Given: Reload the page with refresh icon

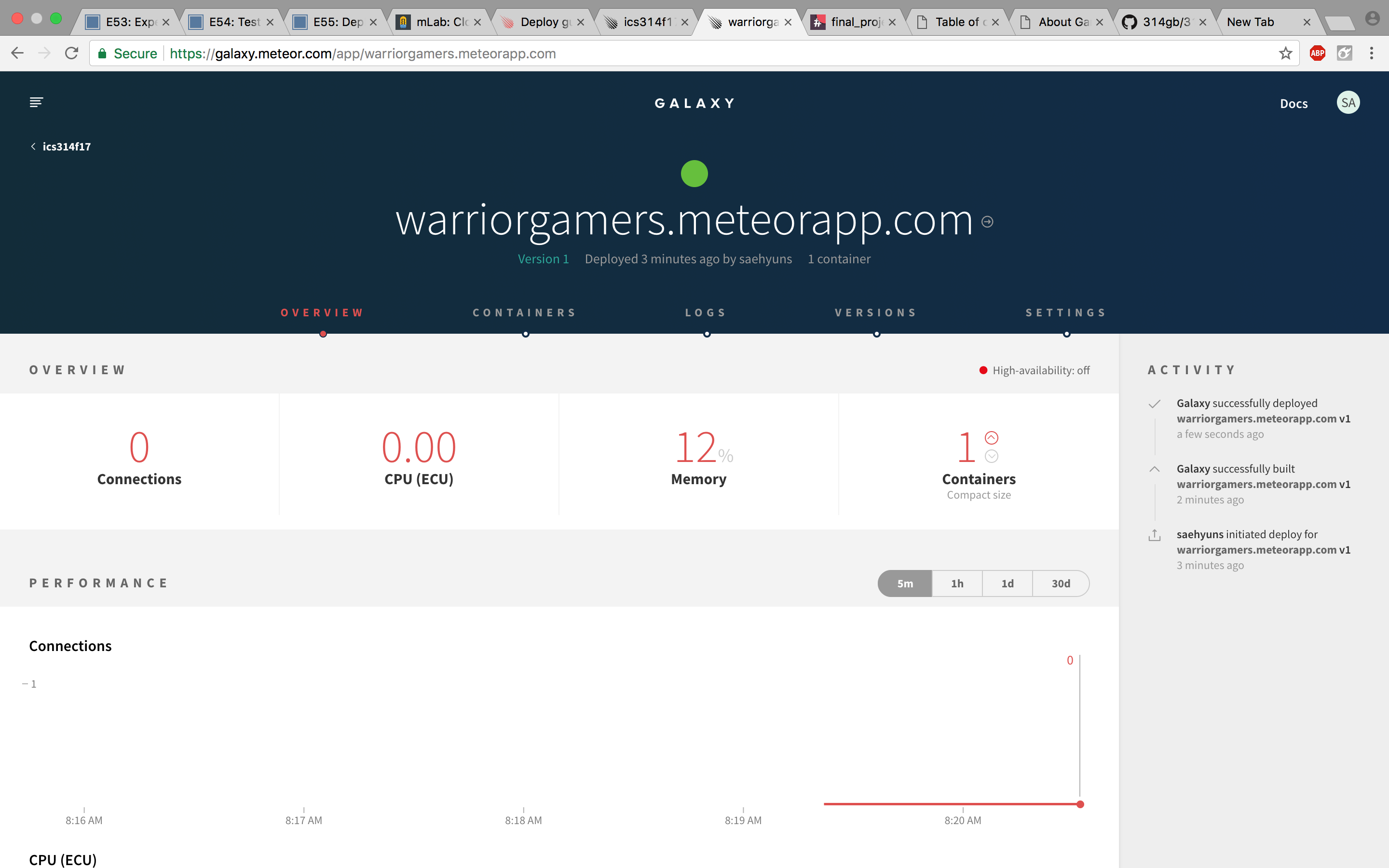Looking at the screenshot, I should [x=71, y=54].
